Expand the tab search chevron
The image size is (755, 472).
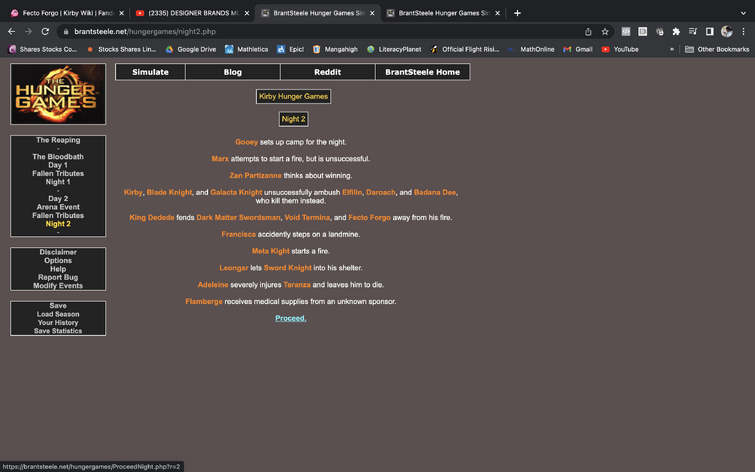pos(743,13)
